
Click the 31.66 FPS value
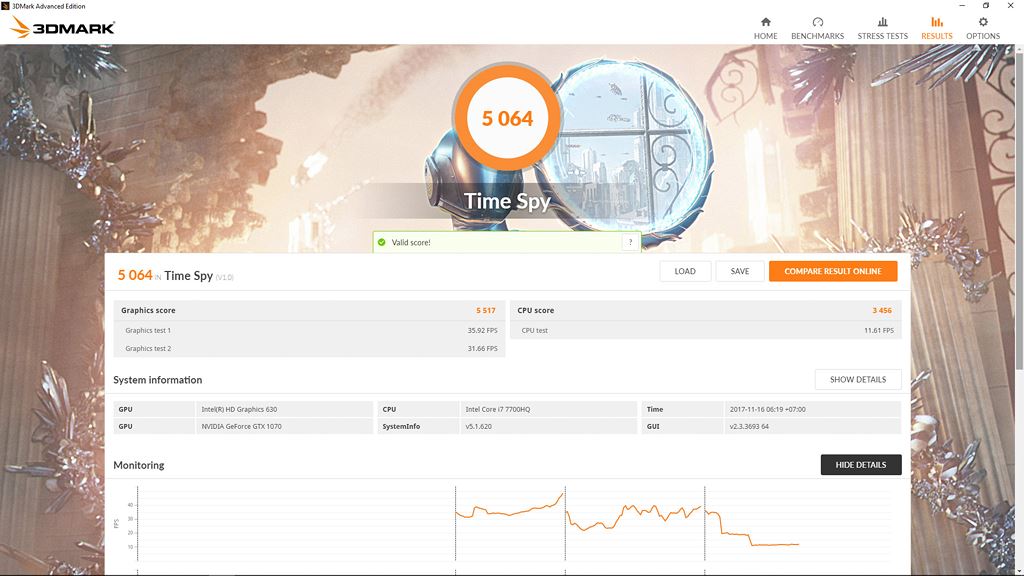point(482,349)
